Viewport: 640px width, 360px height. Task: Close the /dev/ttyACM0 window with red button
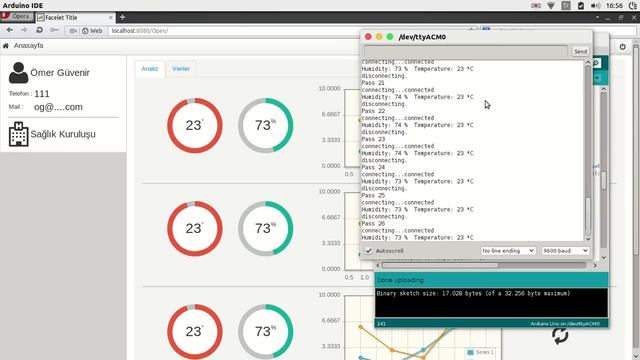tap(368, 37)
